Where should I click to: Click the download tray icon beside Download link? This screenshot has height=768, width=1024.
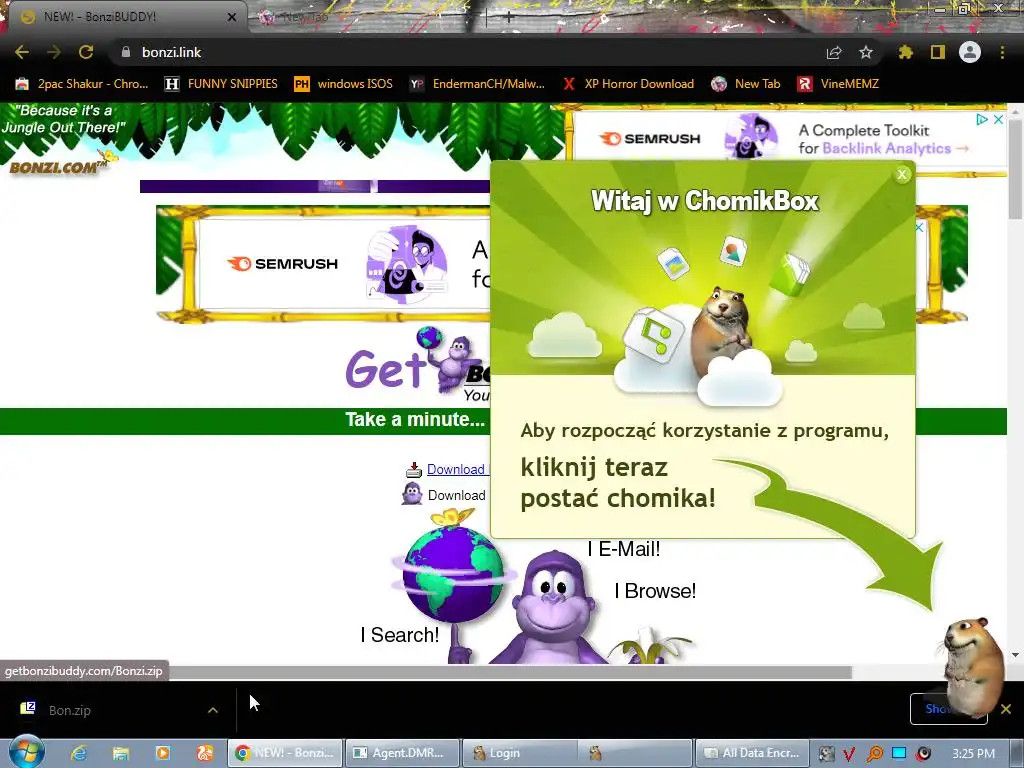coord(413,470)
